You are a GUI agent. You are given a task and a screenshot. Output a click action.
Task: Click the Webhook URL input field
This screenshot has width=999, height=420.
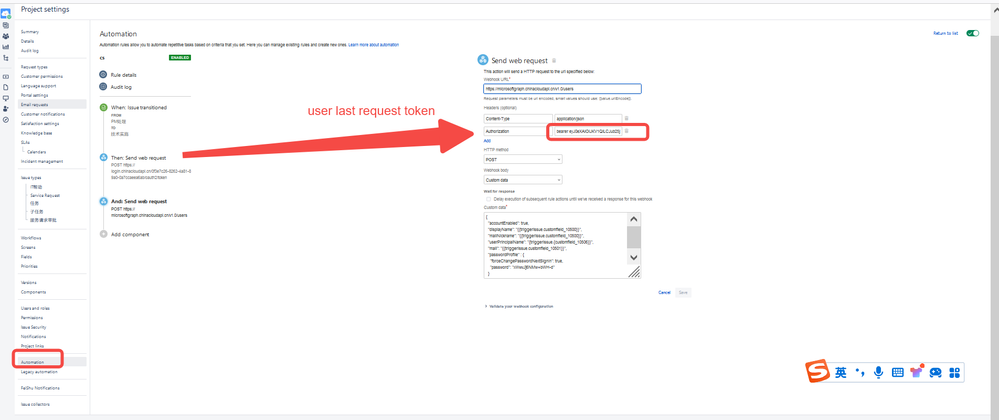(562, 89)
